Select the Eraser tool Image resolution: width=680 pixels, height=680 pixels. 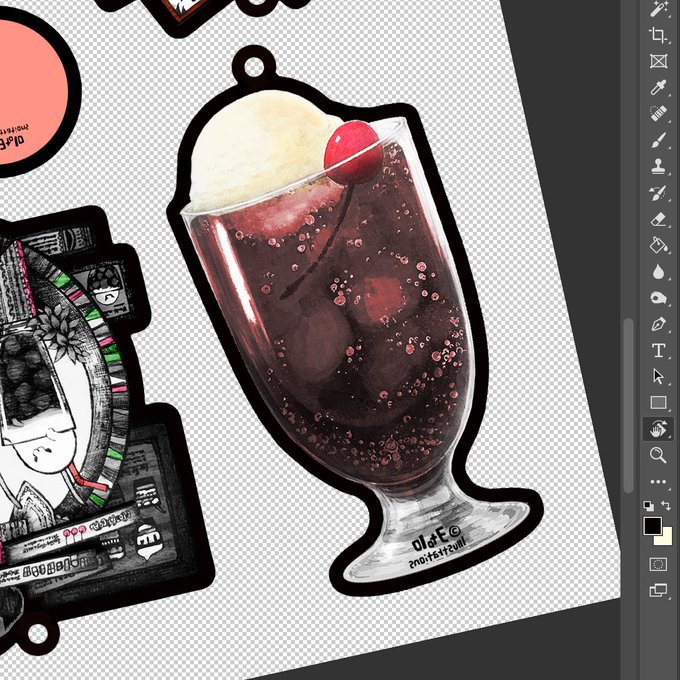[658, 219]
